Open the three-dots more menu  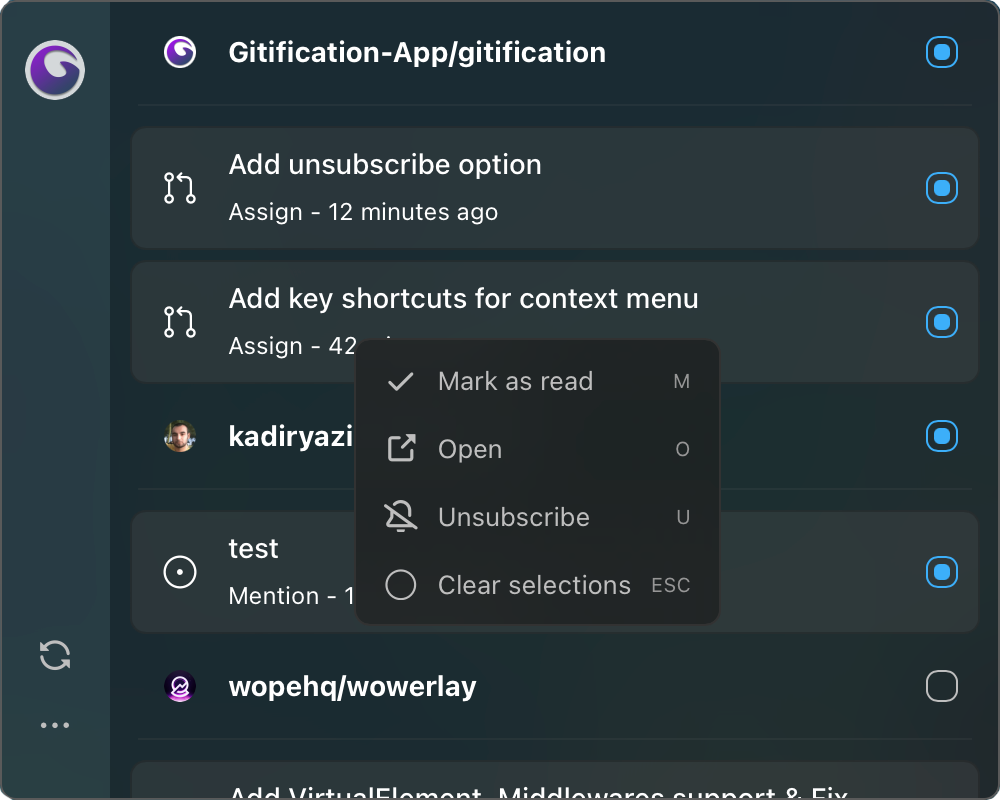tap(55, 725)
